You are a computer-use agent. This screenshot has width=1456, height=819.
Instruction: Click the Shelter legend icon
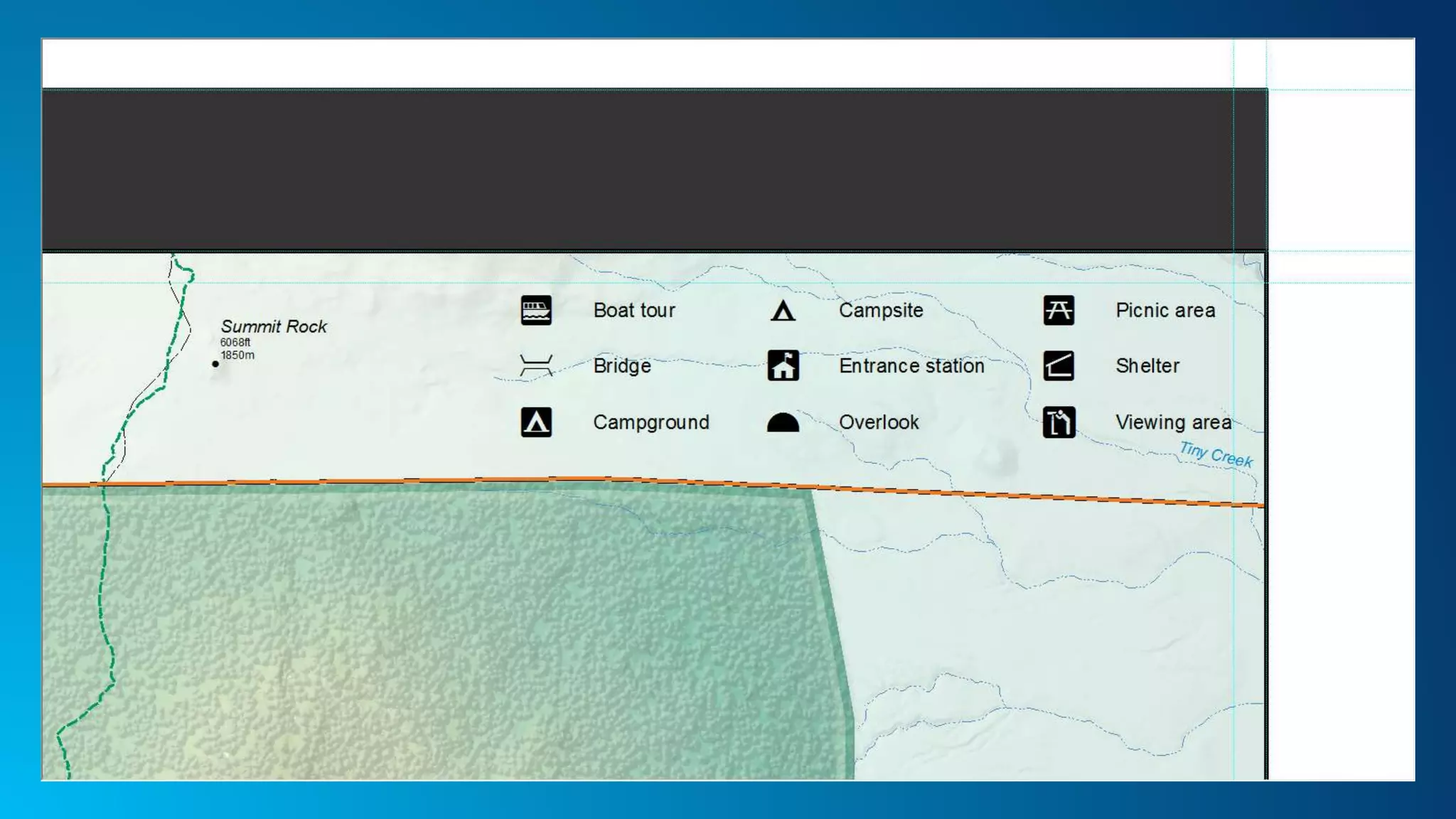tap(1059, 365)
